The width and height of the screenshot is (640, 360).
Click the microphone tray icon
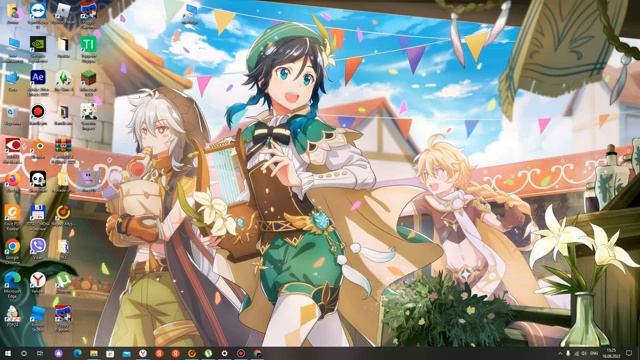pos(568,353)
